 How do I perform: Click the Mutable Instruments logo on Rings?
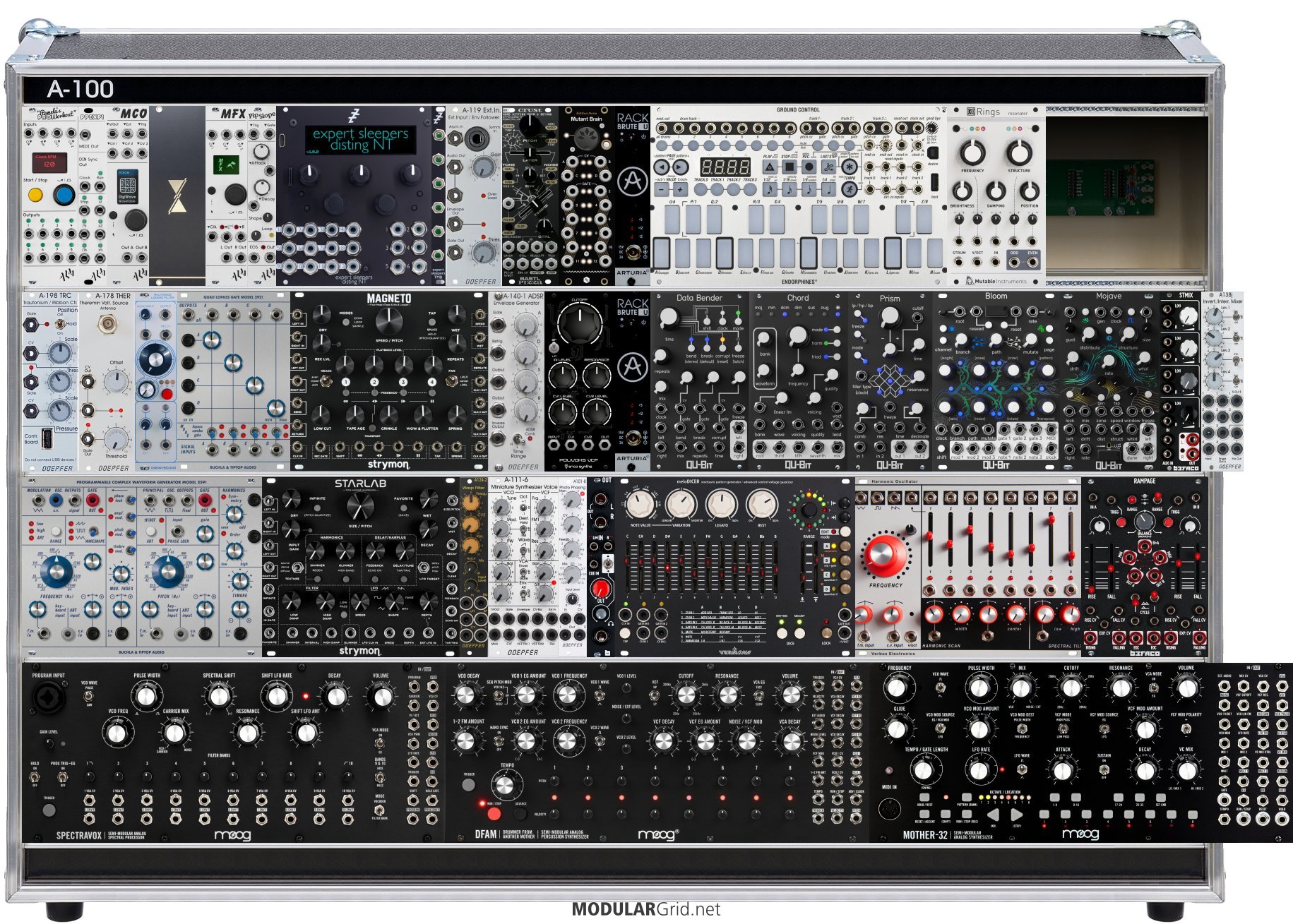(x=996, y=281)
